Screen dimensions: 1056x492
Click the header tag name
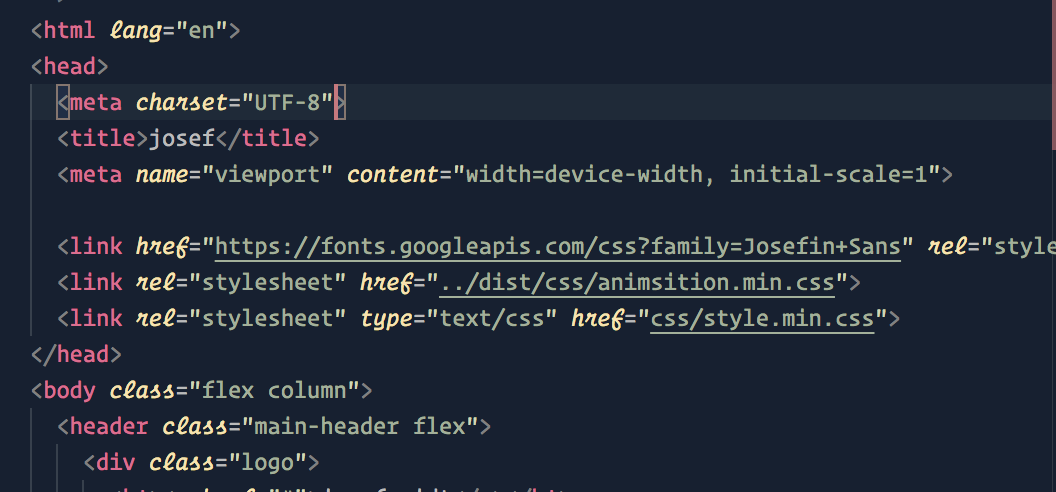pyautogui.click(x=109, y=426)
